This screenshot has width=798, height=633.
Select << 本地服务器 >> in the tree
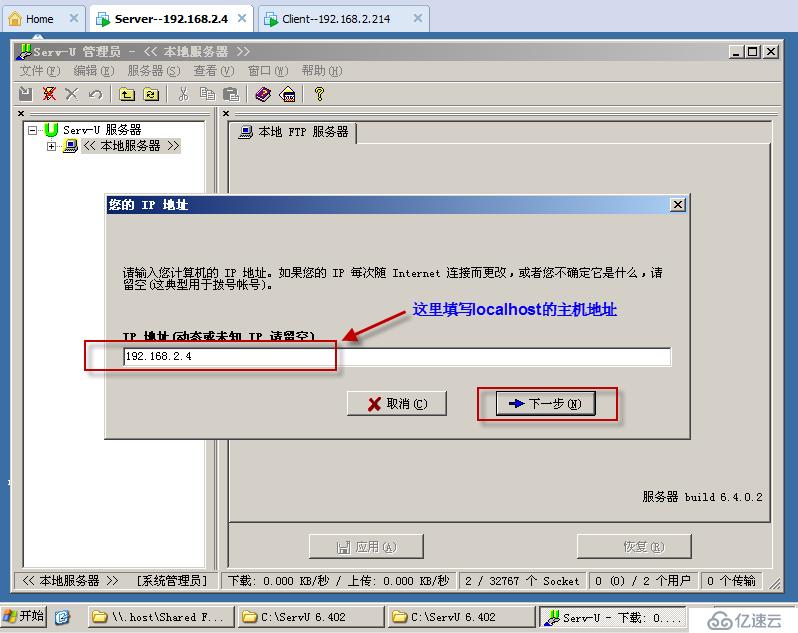pyautogui.click(x=131, y=146)
